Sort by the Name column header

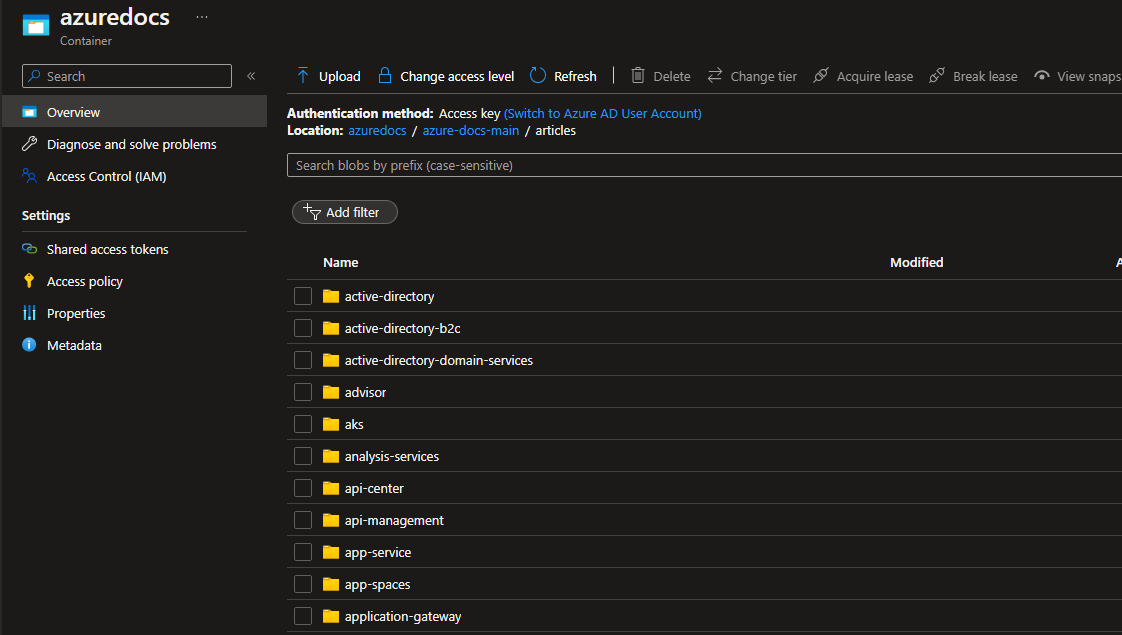click(x=341, y=263)
